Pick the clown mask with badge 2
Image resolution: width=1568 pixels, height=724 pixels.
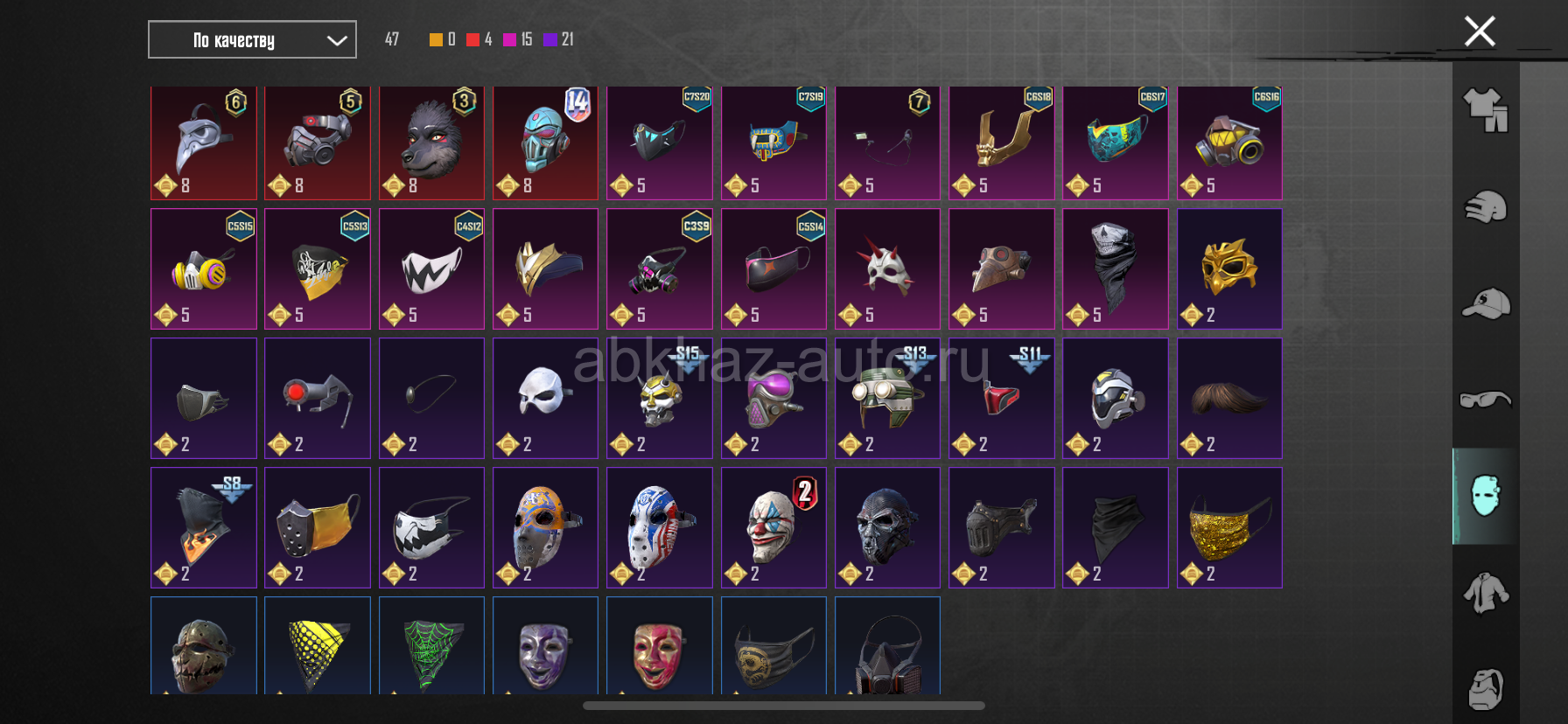point(773,527)
